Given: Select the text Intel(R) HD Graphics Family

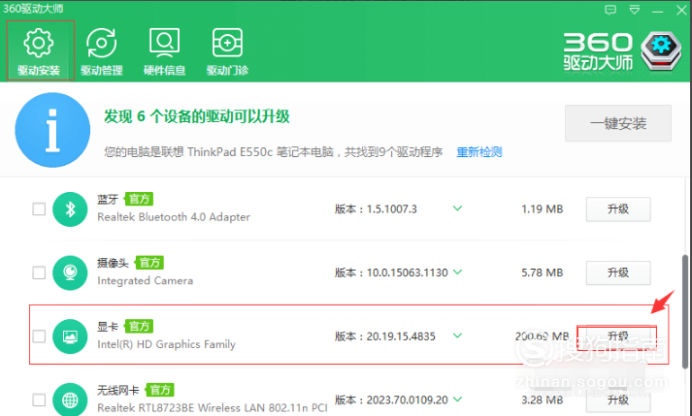Looking at the screenshot, I should [x=166, y=344].
